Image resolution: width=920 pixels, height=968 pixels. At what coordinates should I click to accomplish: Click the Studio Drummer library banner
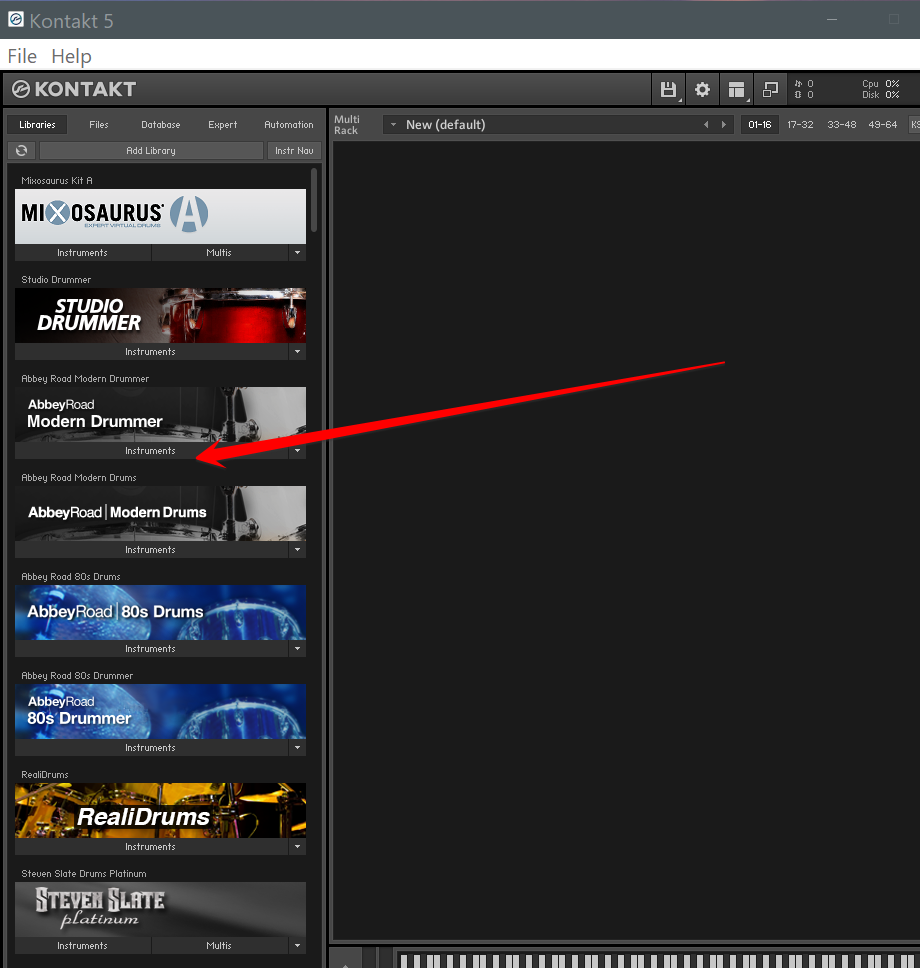click(161, 315)
